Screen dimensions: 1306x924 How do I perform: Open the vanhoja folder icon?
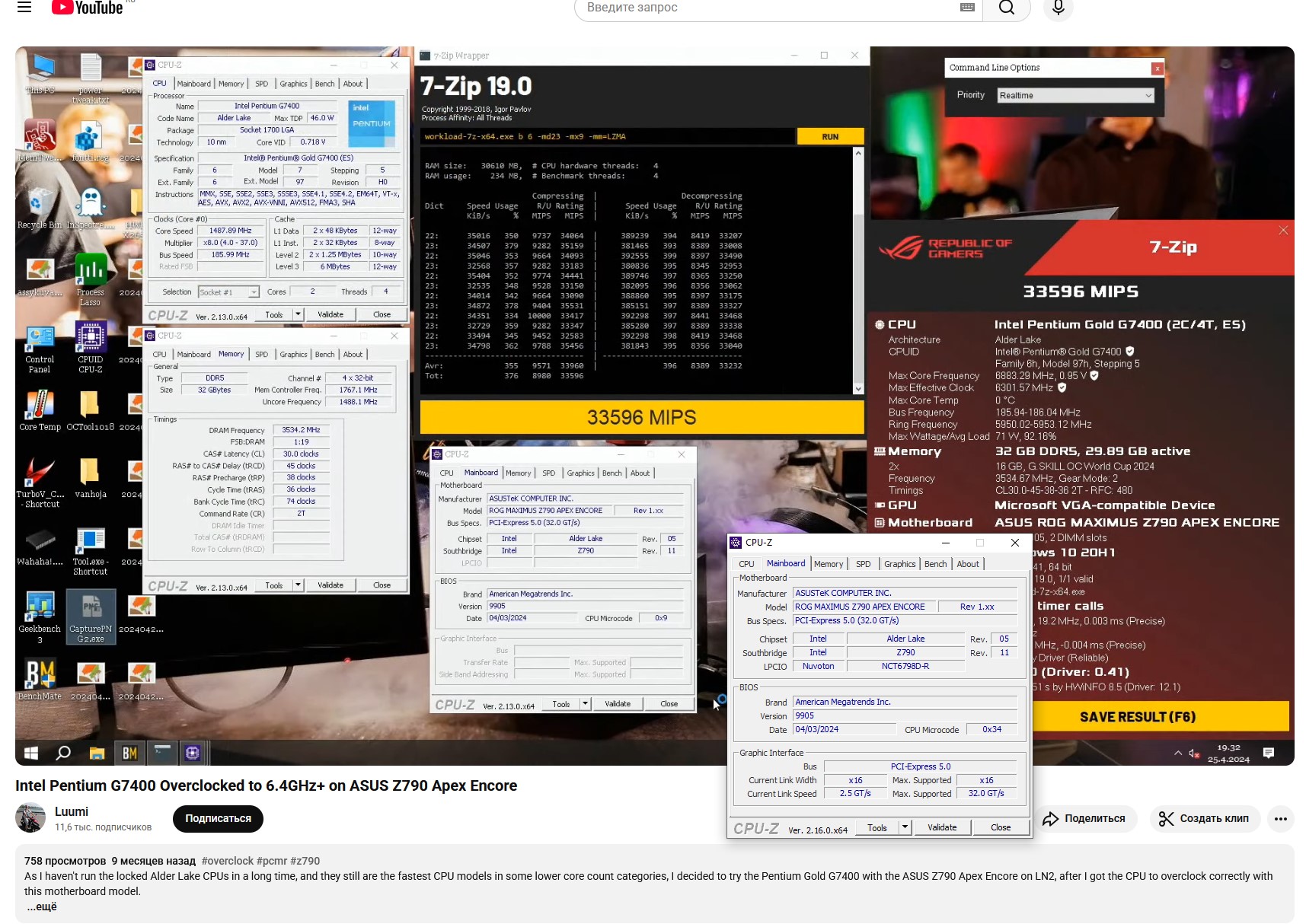(91, 479)
